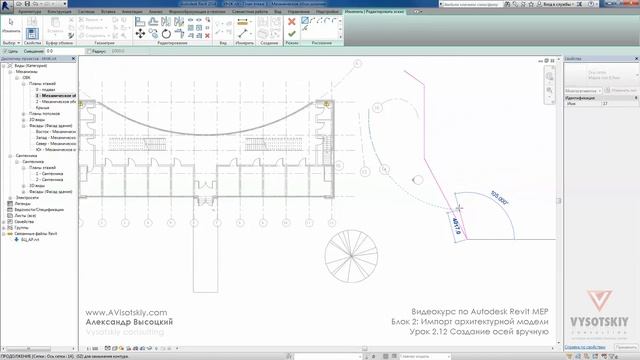Select the Line draw tool
This screenshot has width=640, height=360.
(305, 20)
